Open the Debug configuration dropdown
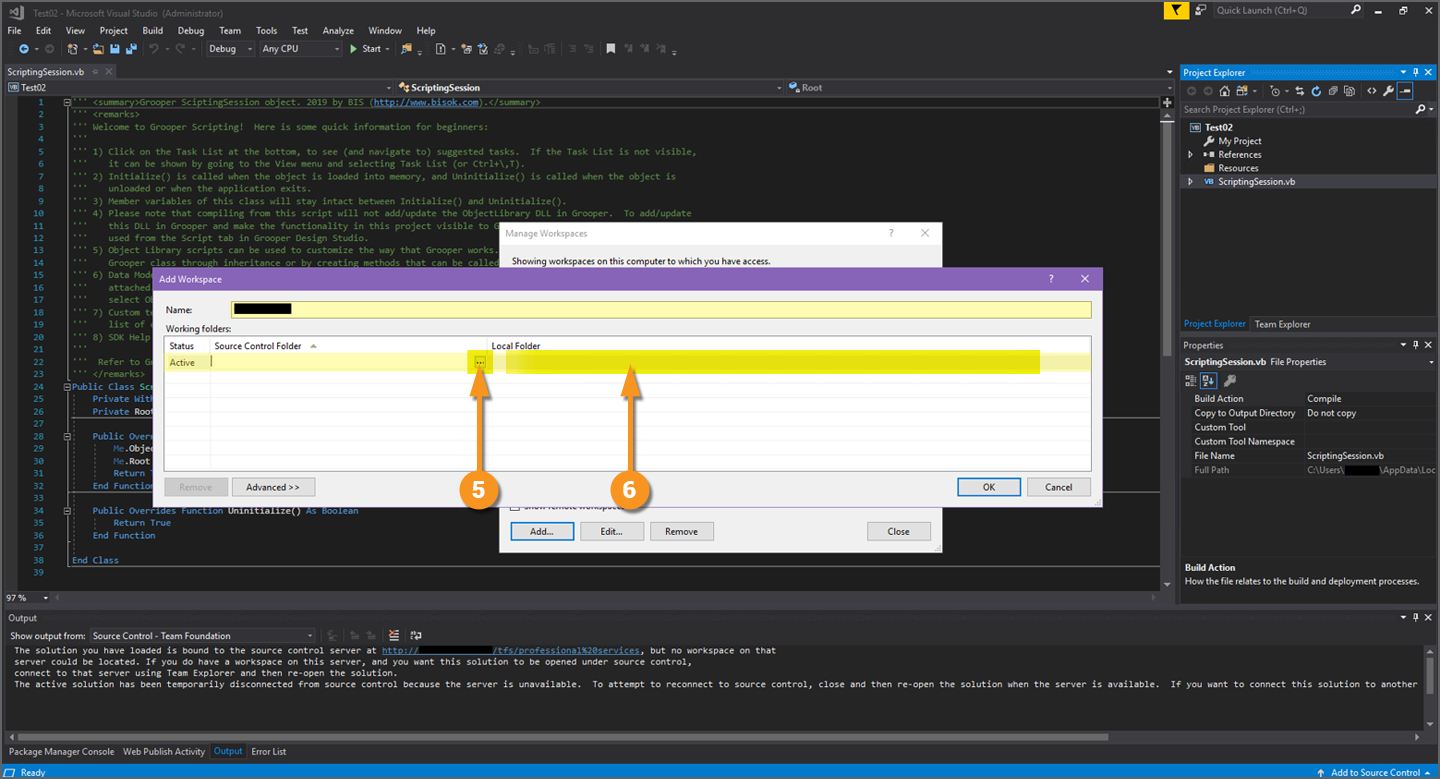Viewport: 1440px width, 779px height. coord(230,49)
